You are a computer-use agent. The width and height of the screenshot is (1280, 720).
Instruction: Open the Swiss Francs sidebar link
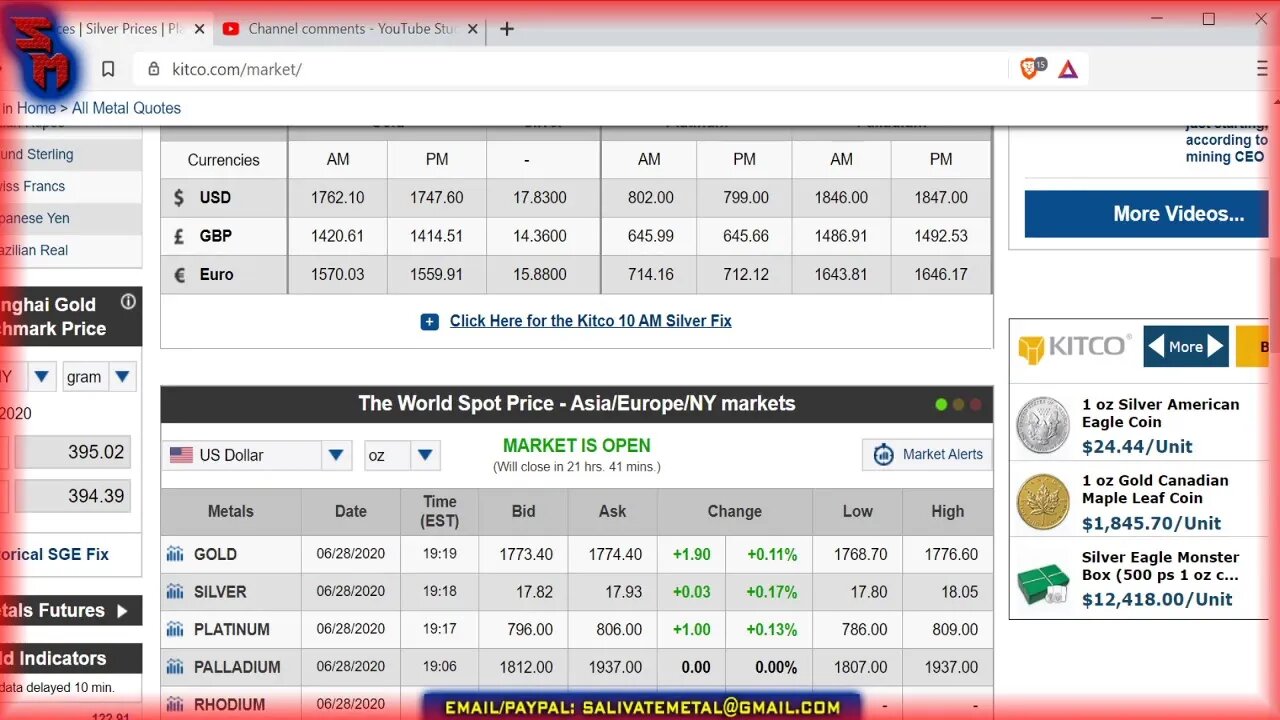point(33,186)
